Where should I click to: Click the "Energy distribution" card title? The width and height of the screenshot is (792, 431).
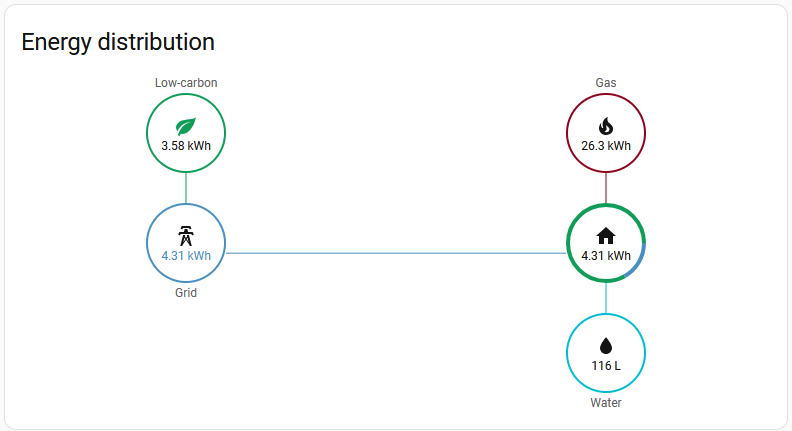coord(118,42)
